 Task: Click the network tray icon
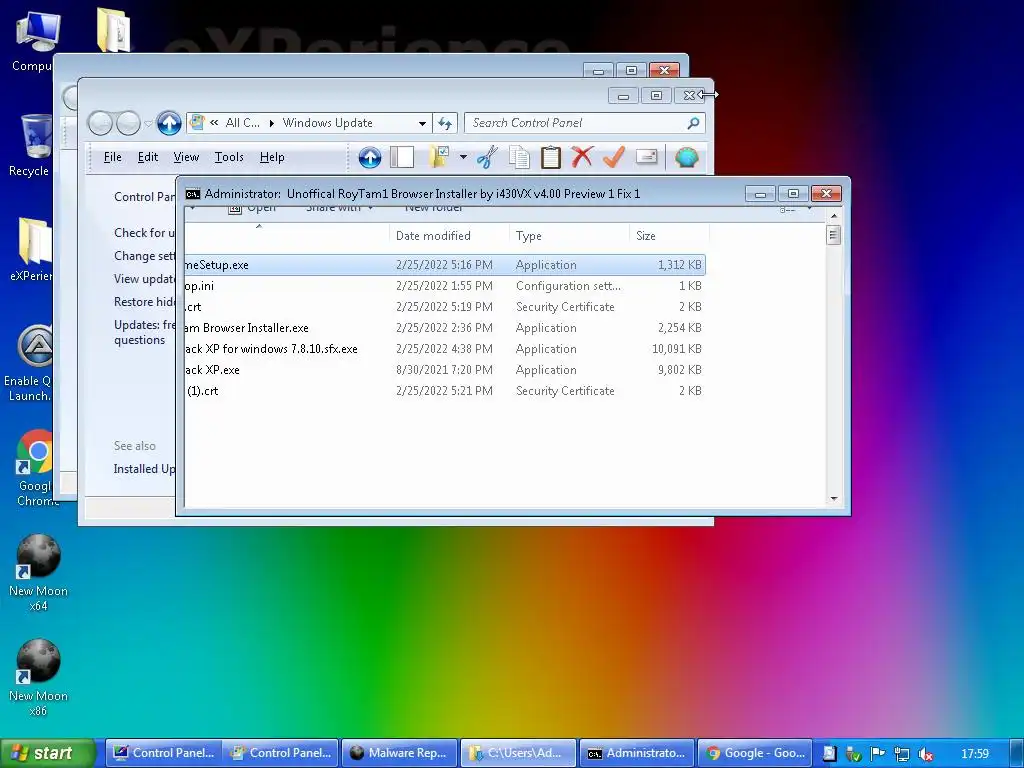902,754
